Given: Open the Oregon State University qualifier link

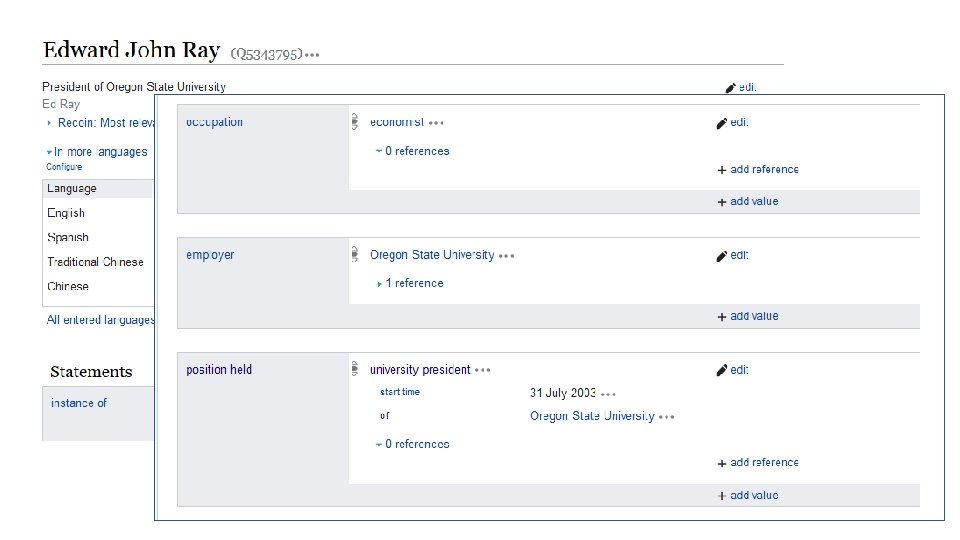Looking at the screenshot, I should coord(592,416).
